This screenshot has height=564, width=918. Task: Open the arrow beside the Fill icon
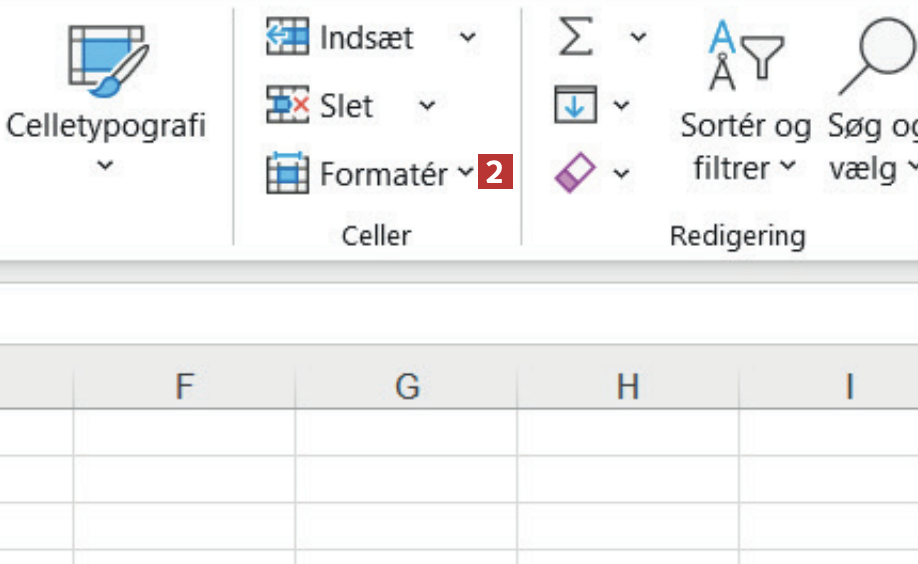click(621, 106)
